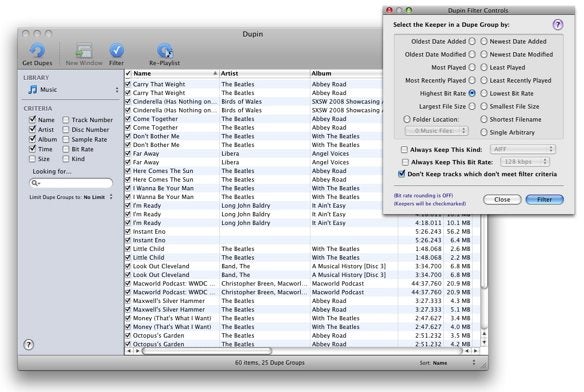Screen dimensions: 584x392
Task: Click the Filter button in Filter Controls
Action: tap(545, 199)
